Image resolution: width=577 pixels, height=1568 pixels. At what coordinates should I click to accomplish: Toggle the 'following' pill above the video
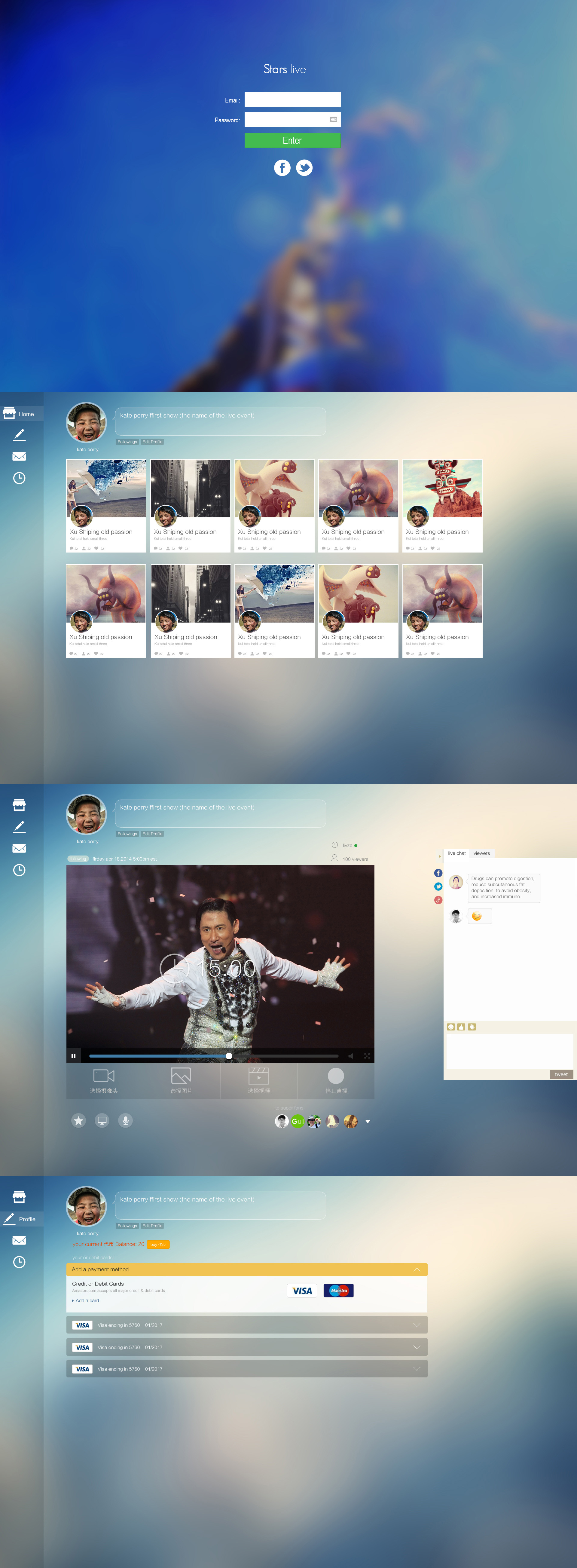78,859
